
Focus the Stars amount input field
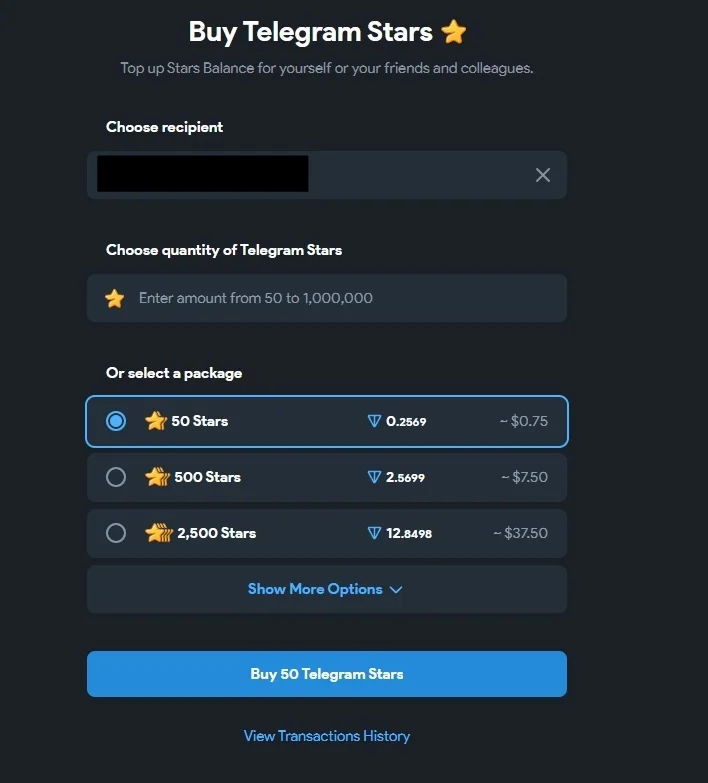point(340,298)
